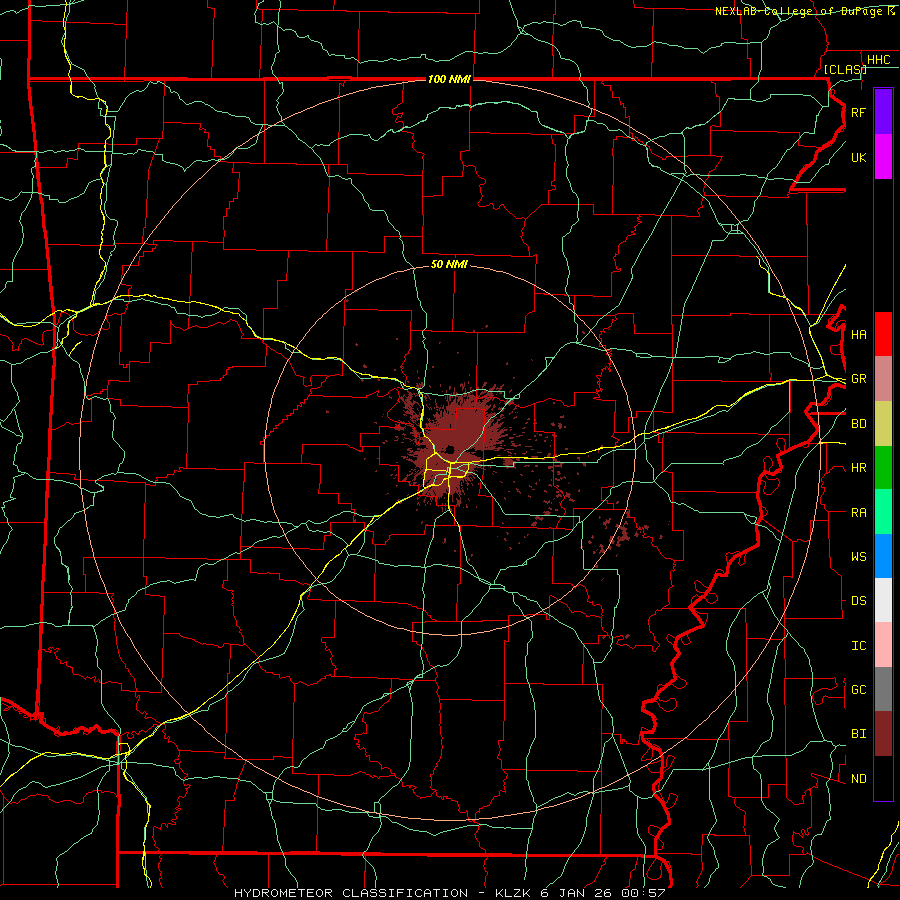
Task: Click the 50 NMI range ring label
Action: tap(449, 264)
